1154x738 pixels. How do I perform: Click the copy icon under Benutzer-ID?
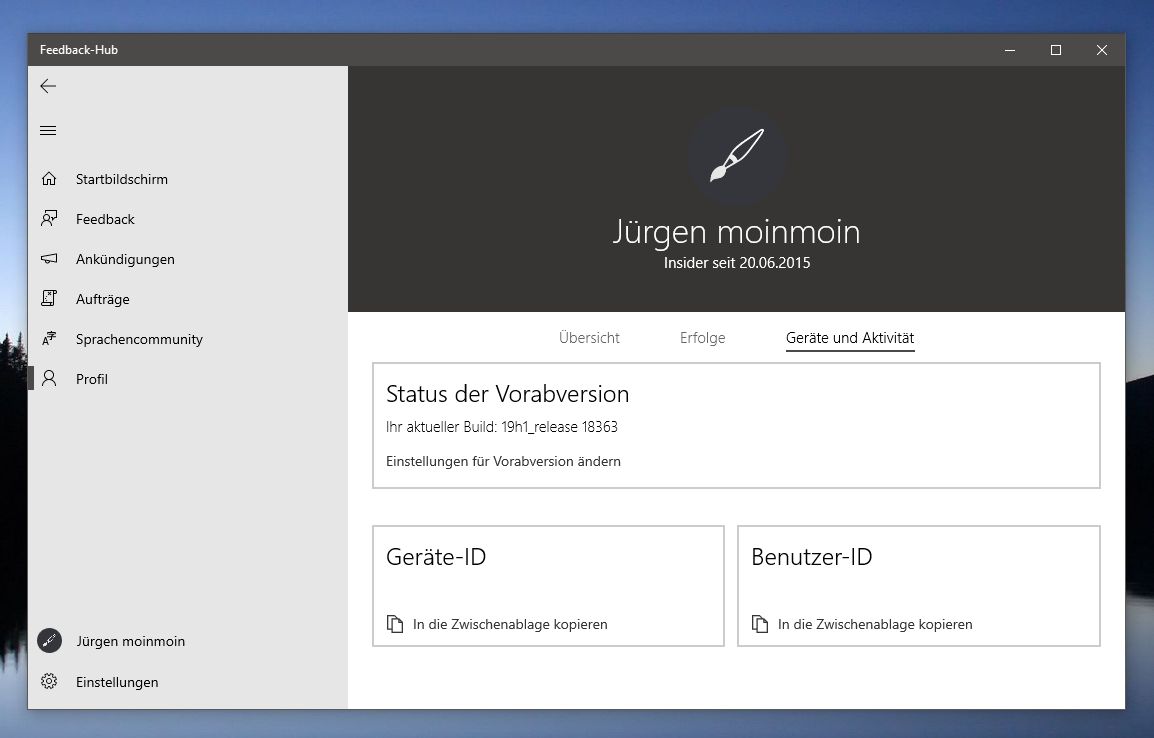(x=760, y=624)
